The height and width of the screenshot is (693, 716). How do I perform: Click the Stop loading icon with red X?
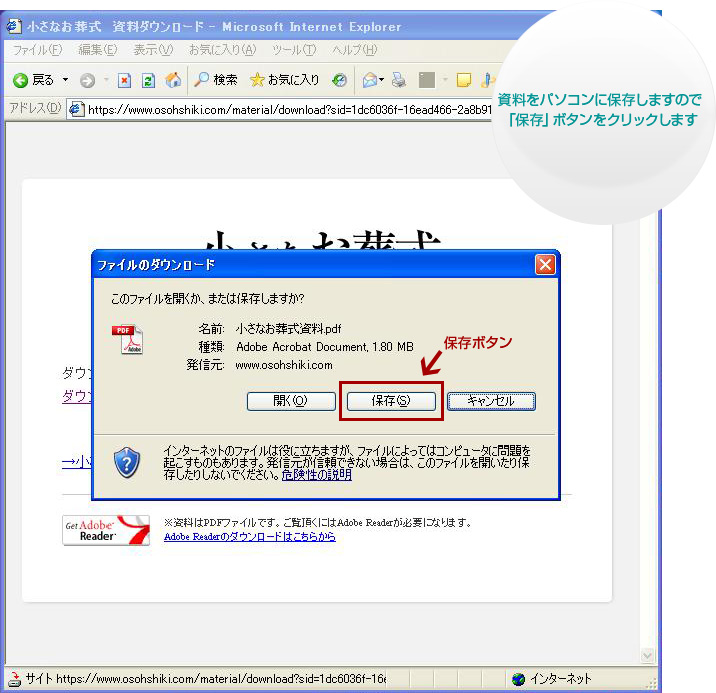(x=124, y=81)
